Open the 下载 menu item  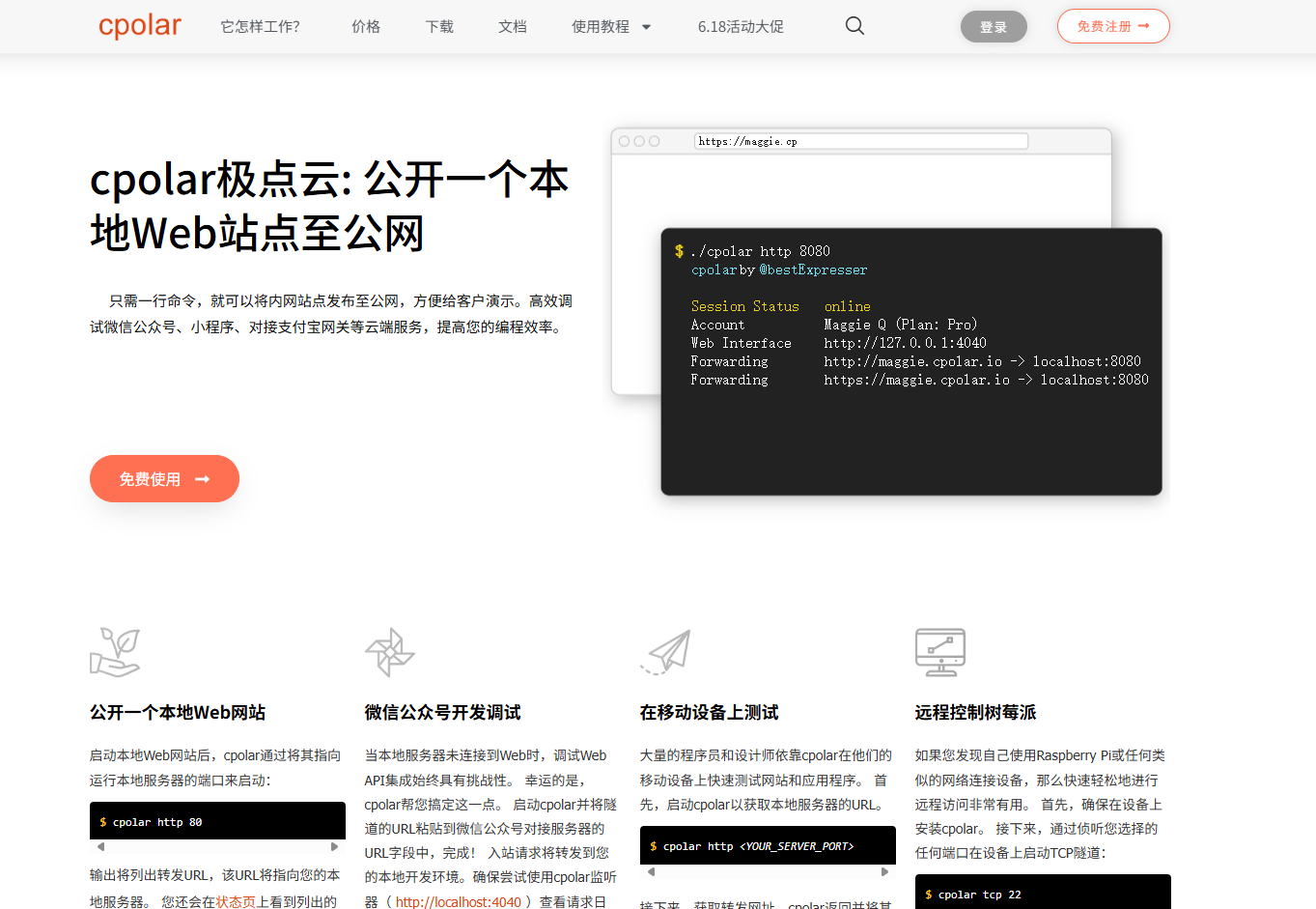tap(439, 26)
